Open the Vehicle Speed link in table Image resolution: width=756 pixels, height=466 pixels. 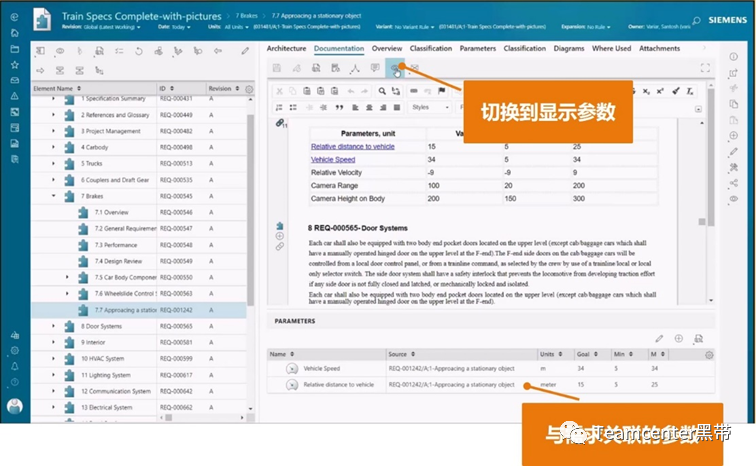[x=333, y=160]
